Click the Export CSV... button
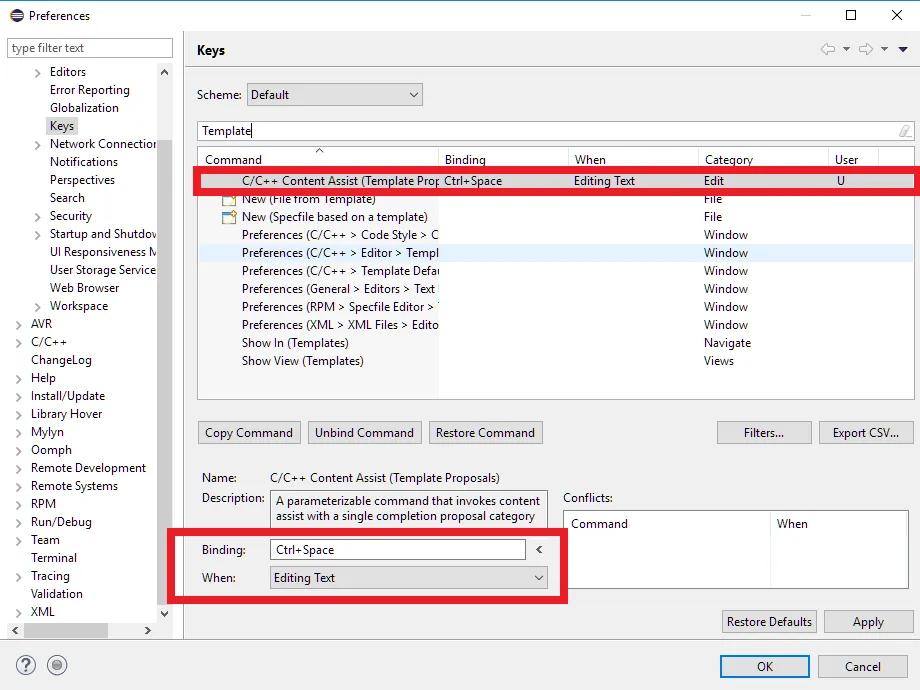 [x=865, y=433]
